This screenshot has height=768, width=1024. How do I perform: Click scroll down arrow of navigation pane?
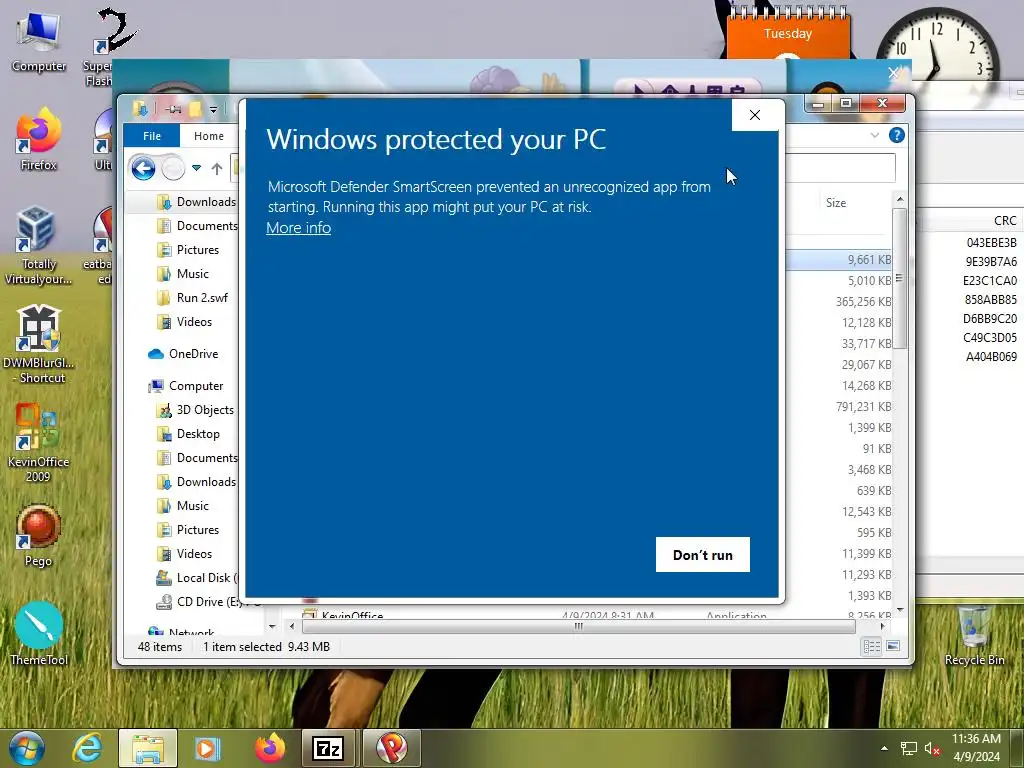[272, 627]
